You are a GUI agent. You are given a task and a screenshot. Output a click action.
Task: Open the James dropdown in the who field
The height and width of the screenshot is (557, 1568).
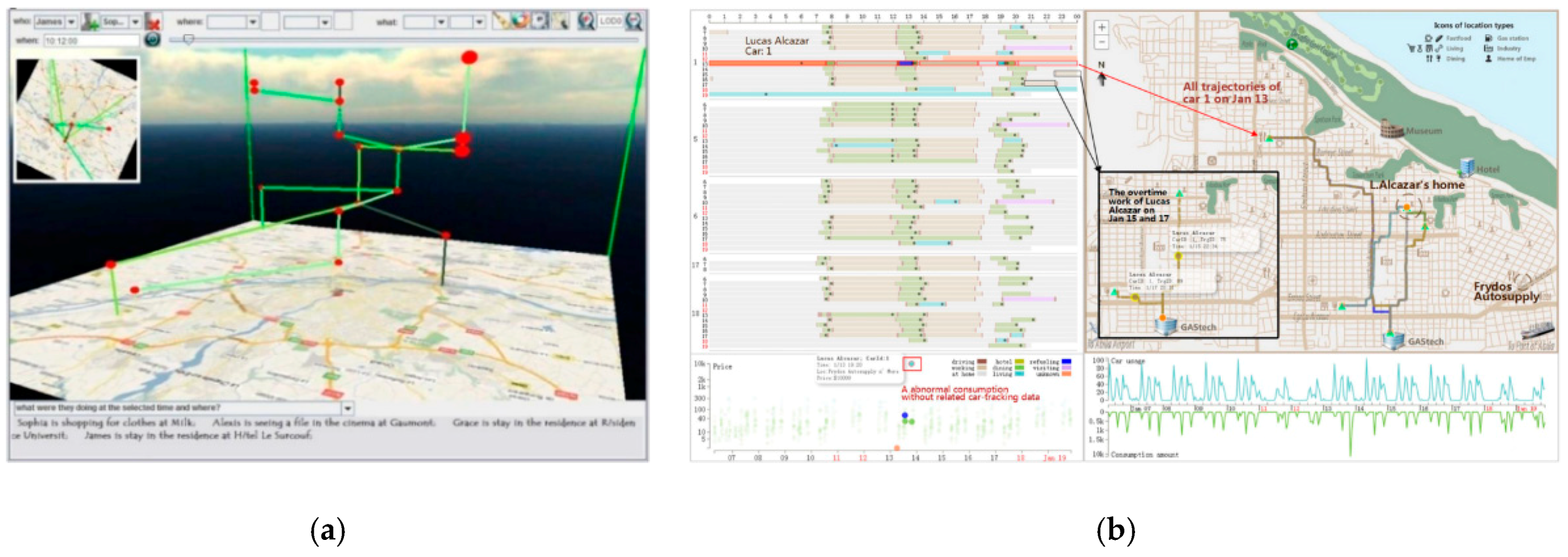click(71, 22)
